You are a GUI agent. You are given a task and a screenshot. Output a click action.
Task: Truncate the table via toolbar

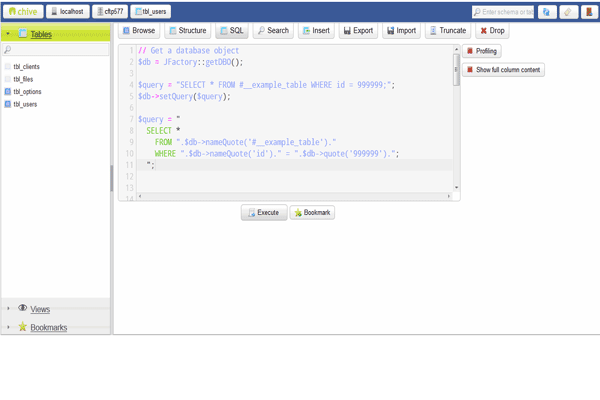click(447, 31)
